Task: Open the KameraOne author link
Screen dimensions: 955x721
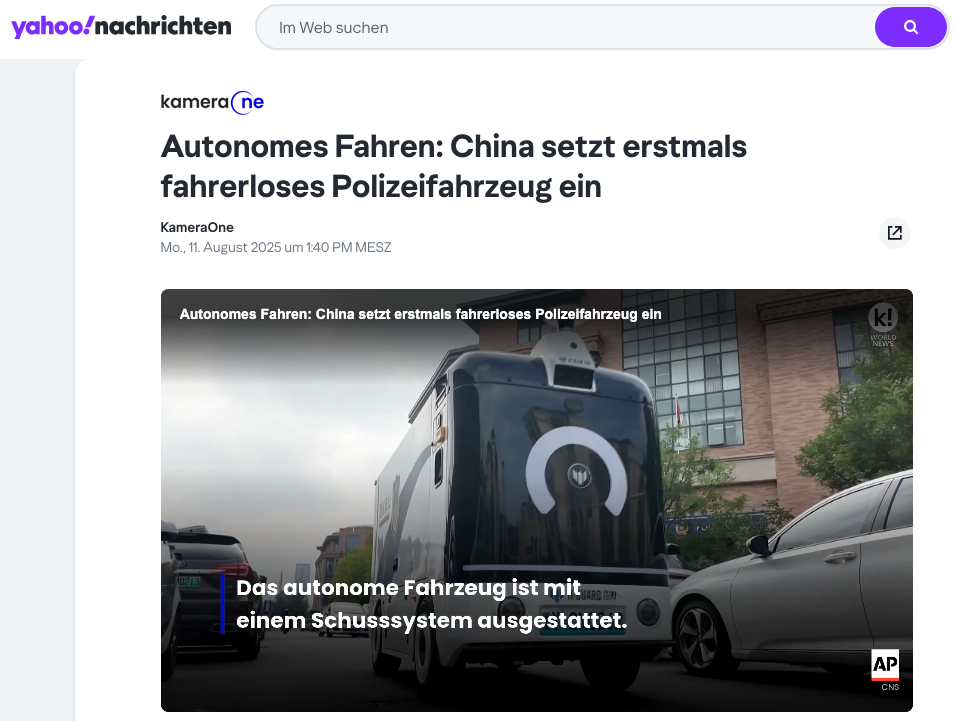Action: 197,227
